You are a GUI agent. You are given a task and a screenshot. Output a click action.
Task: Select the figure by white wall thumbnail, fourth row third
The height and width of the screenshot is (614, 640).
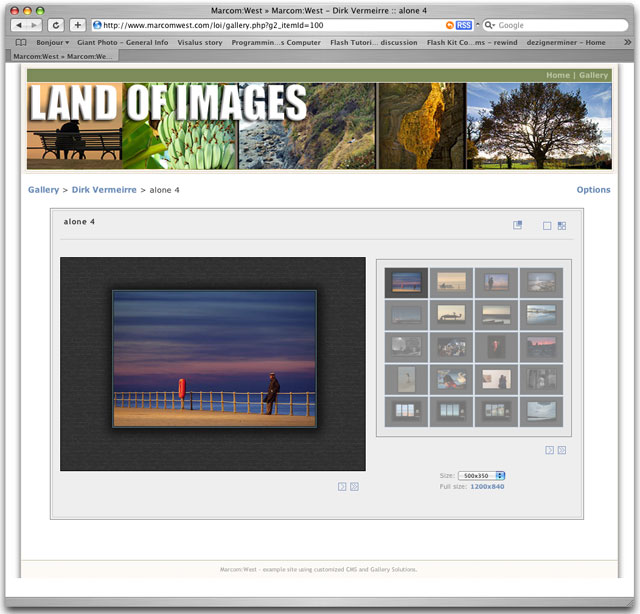click(496, 379)
